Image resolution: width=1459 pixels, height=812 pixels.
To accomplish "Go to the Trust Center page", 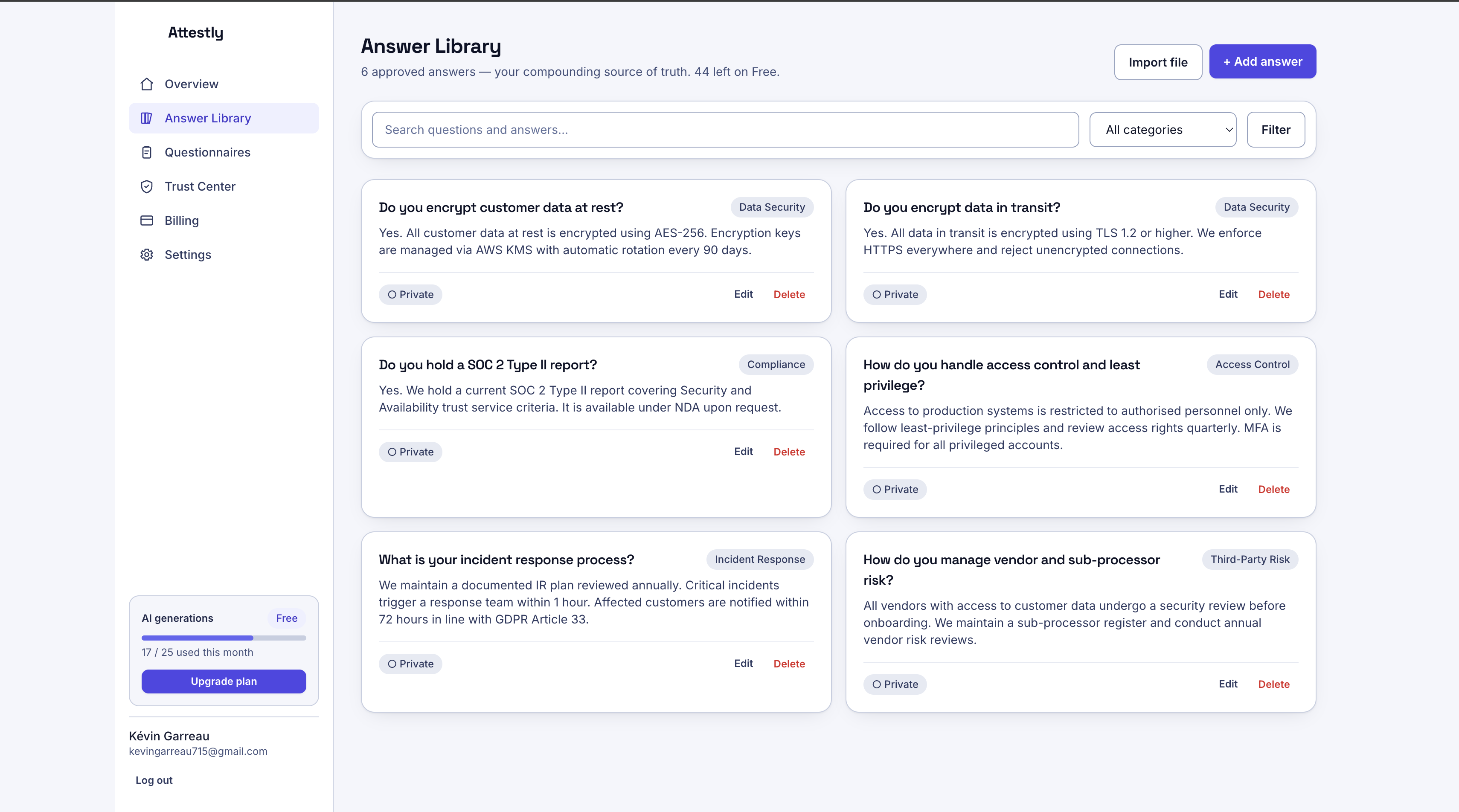I will point(224,186).
